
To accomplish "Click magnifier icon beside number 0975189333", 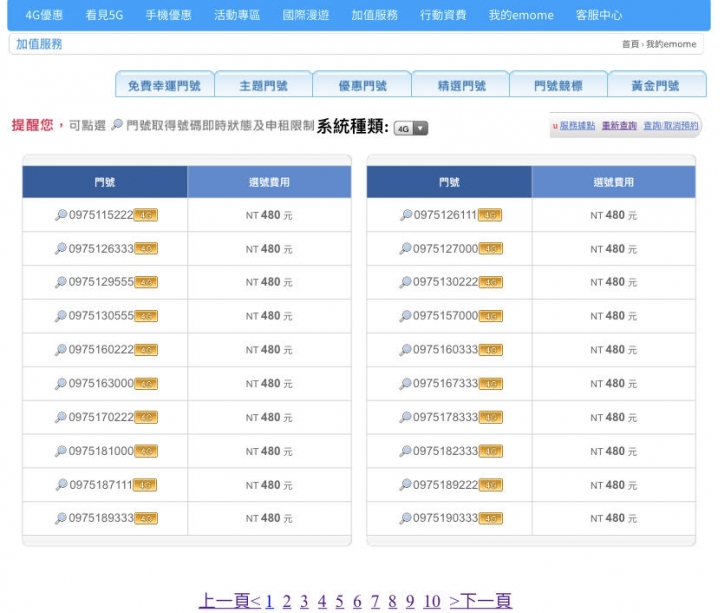I will pyautogui.click(x=61, y=518).
